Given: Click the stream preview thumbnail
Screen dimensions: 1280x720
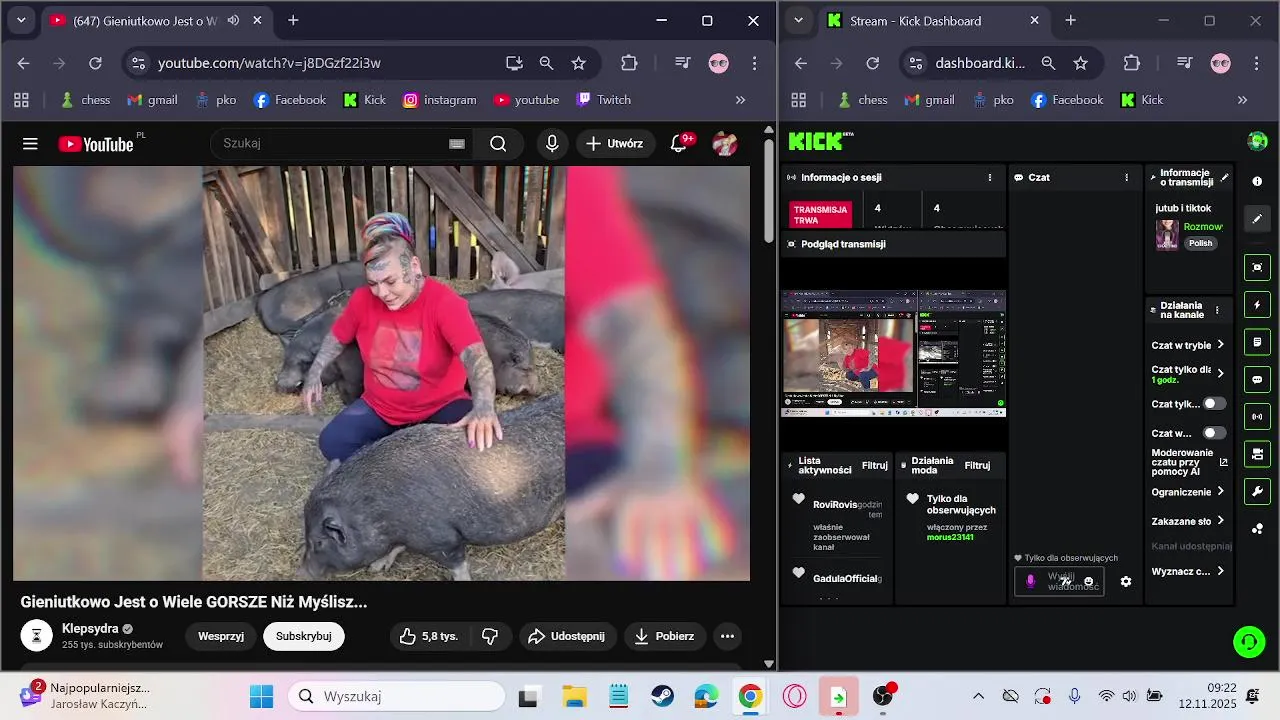Looking at the screenshot, I should click(893, 353).
